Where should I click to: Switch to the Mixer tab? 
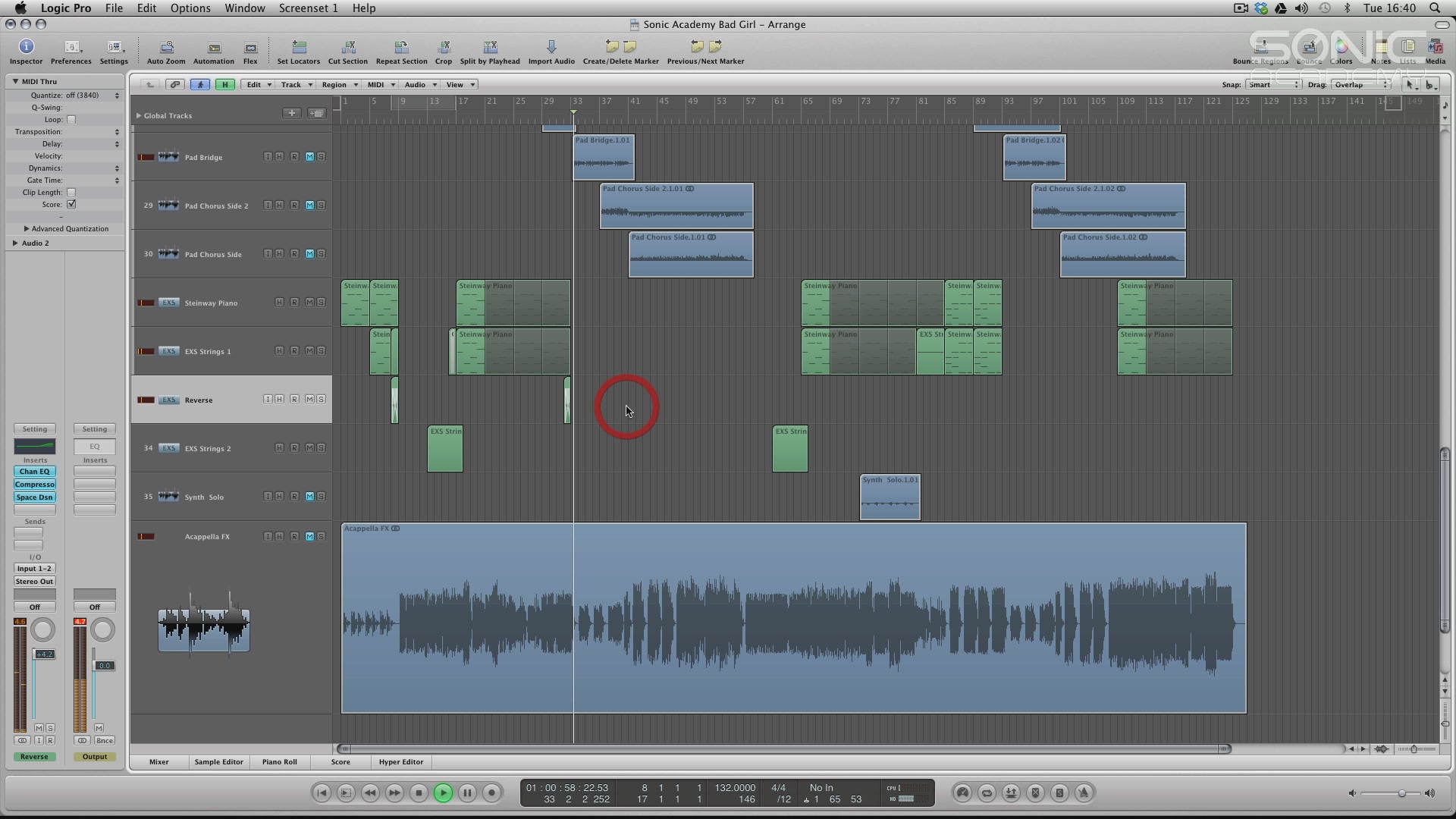pyautogui.click(x=159, y=762)
